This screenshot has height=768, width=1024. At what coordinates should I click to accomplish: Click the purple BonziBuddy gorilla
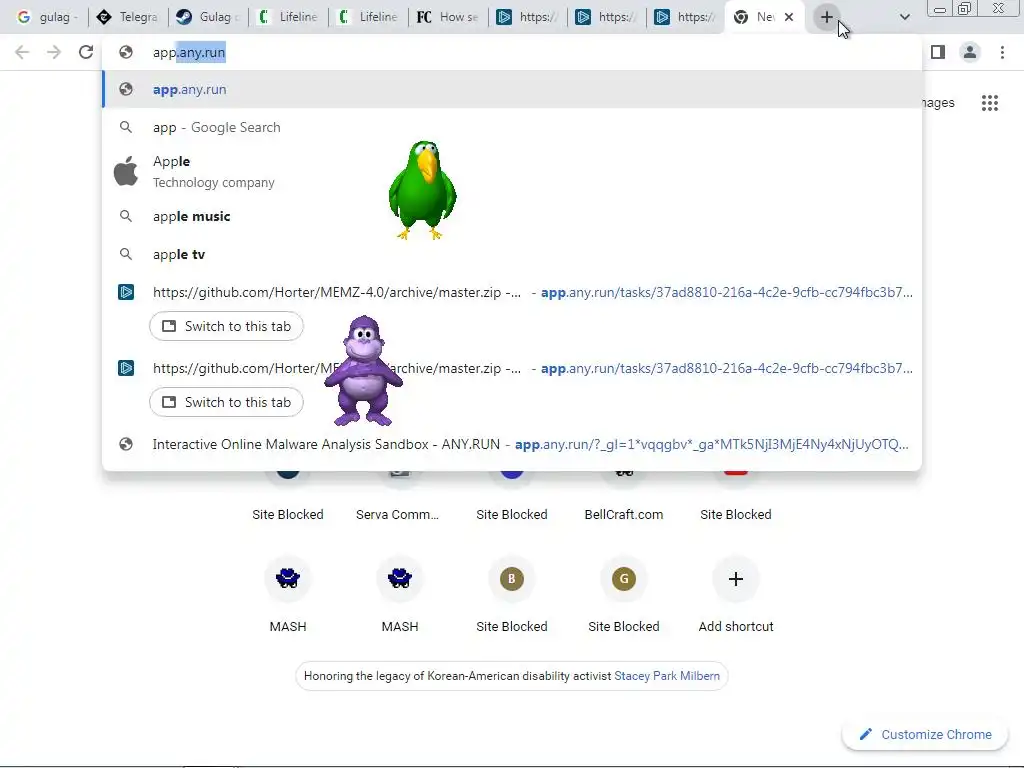pos(363,371)
